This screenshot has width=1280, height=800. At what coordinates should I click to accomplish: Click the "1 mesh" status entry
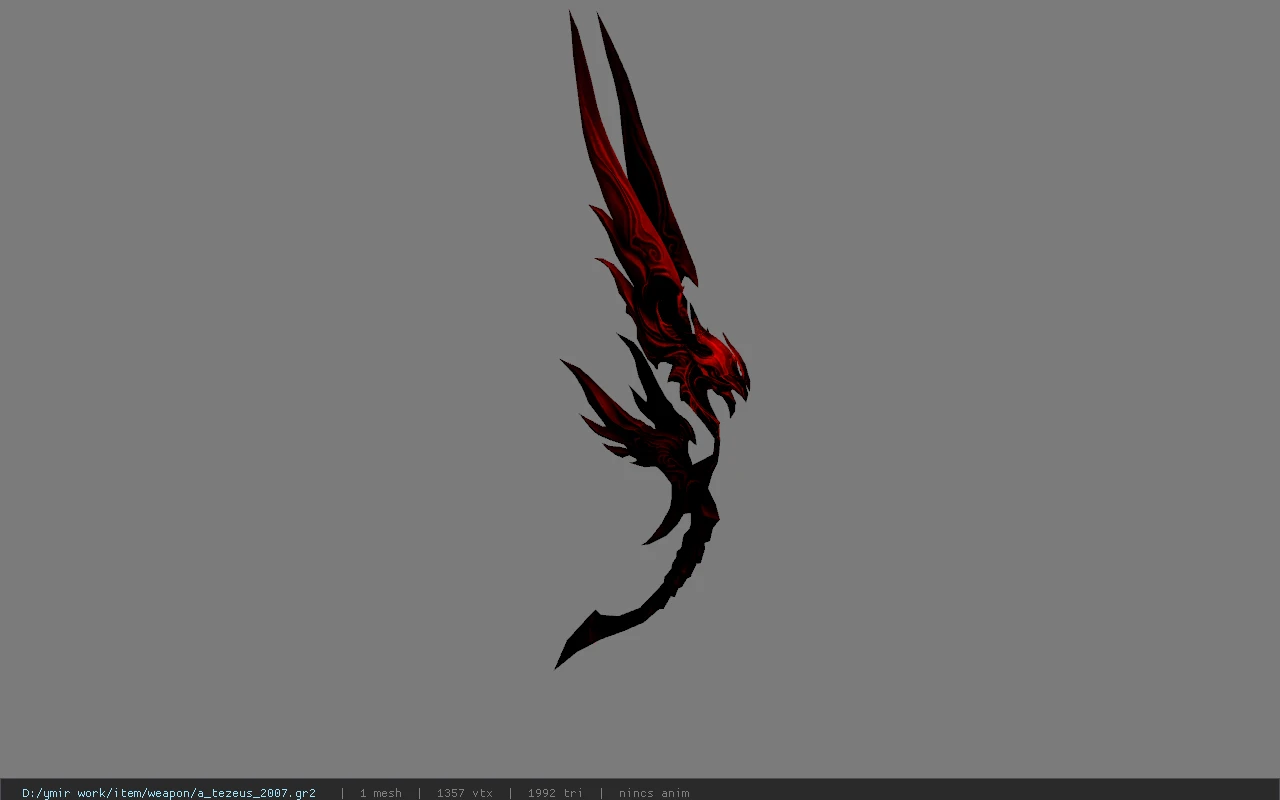pos(380,793)
